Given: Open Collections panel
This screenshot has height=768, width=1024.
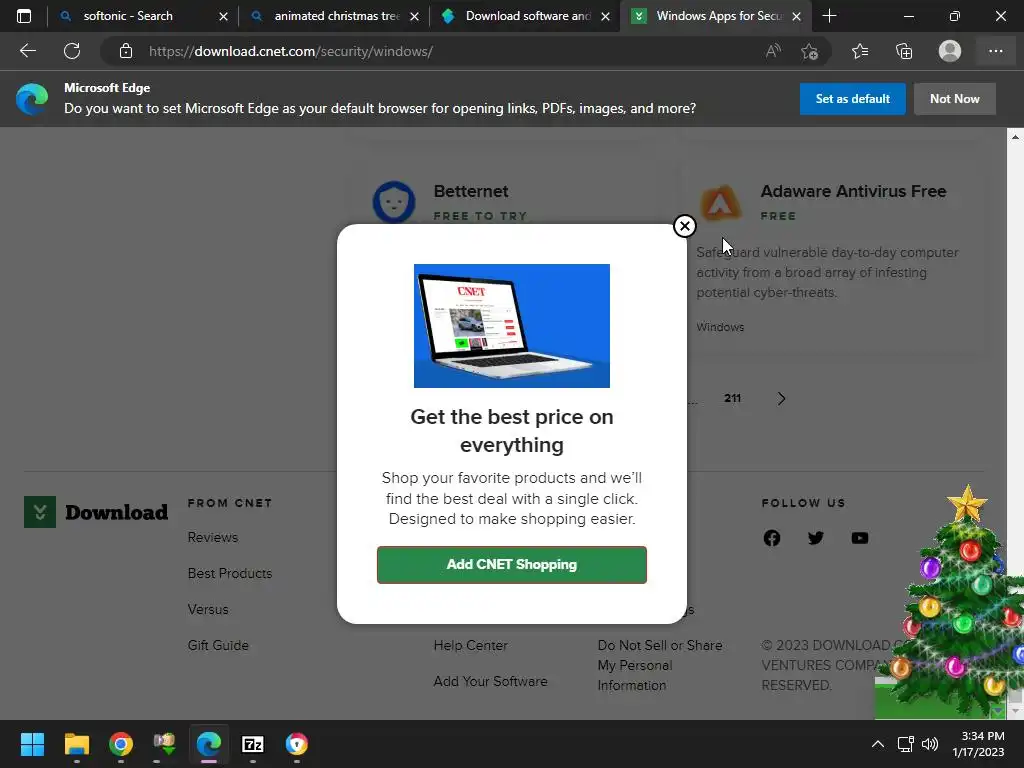Looking at the screenshot, I should [x=904, y=51].
